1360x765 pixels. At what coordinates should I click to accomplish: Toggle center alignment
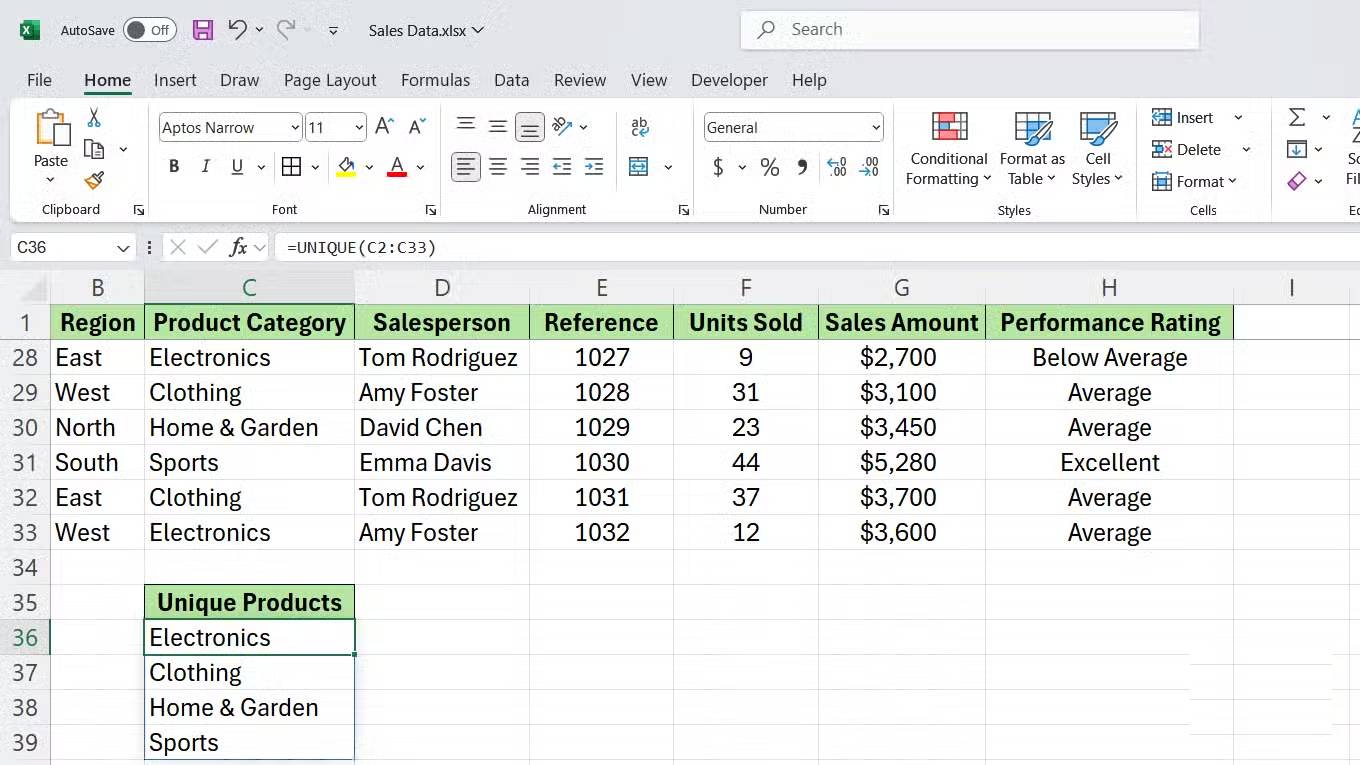click(x=498, y=167)
